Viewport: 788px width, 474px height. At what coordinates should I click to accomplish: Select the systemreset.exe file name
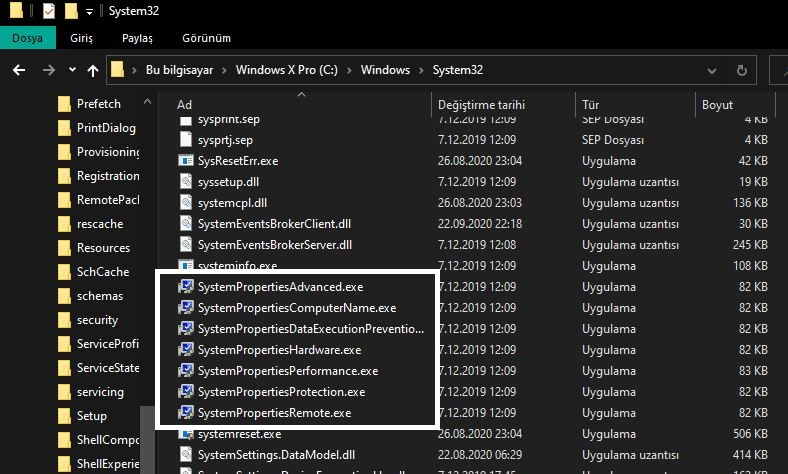click(240, 434)
